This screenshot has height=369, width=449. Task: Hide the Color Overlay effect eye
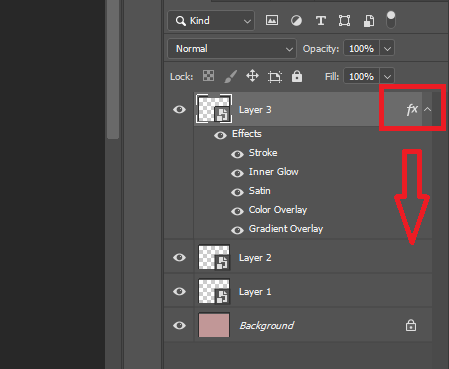pos(237,211)
